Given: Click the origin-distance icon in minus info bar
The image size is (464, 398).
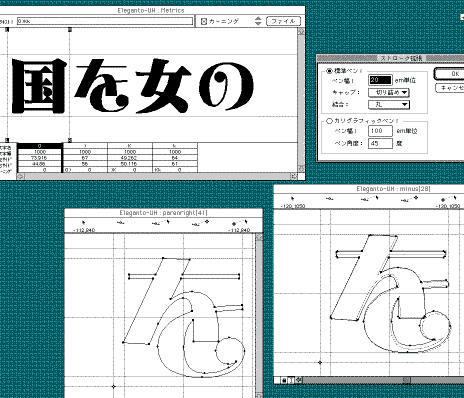Looking at the screenshot, I should click(x=409, y=199).
